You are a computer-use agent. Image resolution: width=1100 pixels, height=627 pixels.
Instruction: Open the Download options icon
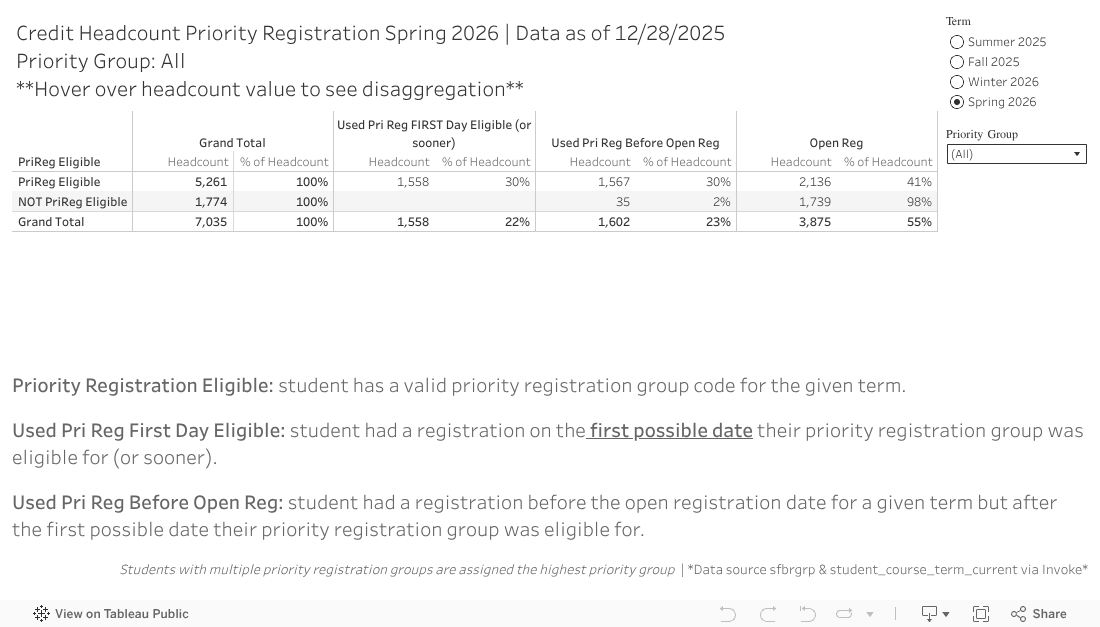click(x=929, y=614)
